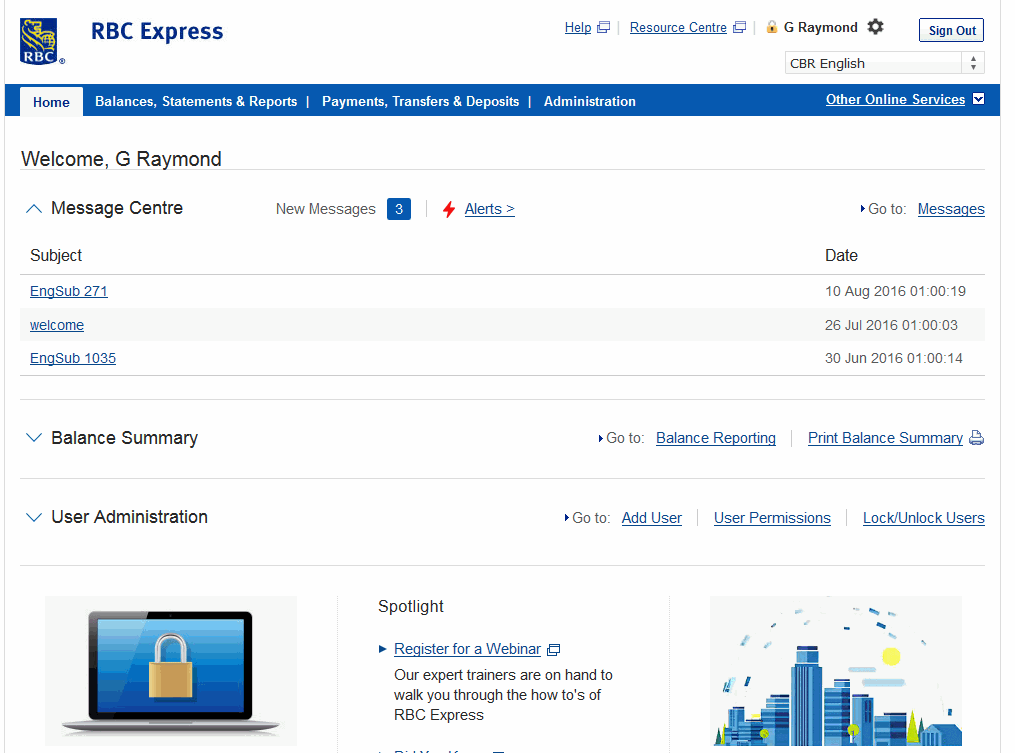Image resolution: width=1015 pixels, height=753 pixels.
Task: Open Balances, Statements & Reports menu
Action: coord(196,101)
